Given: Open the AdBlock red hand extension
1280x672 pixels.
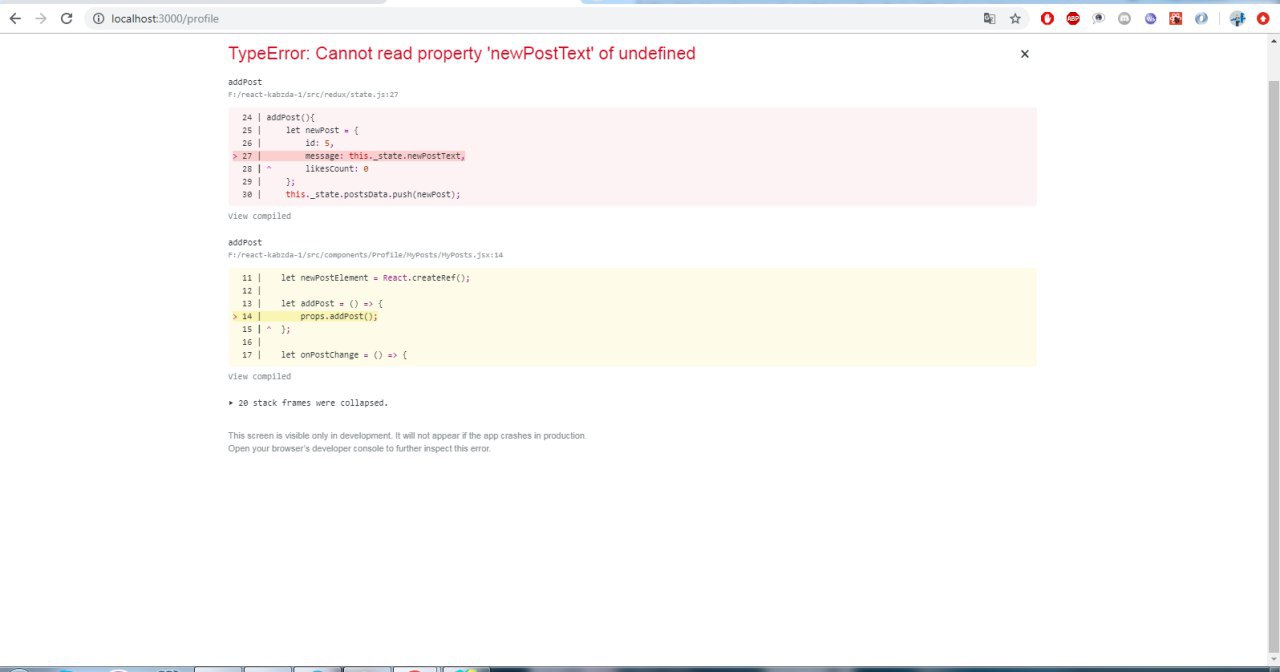Looking at the screenshot, I should click(x=1047, y=18).
